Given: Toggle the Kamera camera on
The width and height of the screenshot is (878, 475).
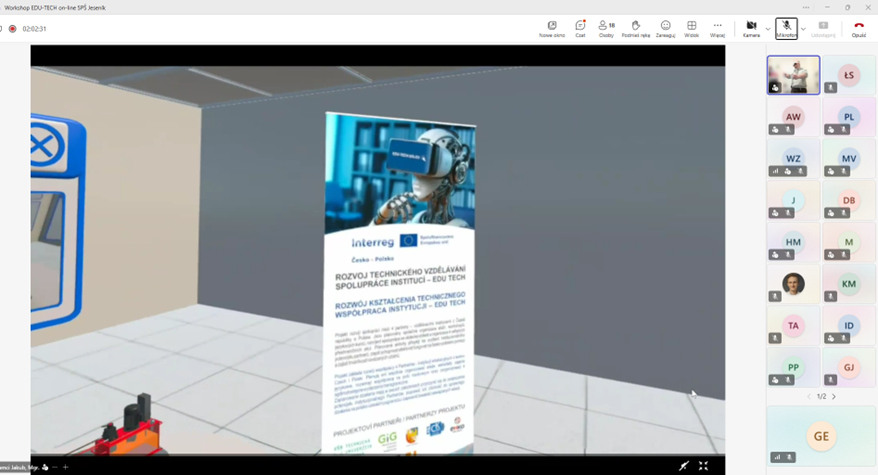Looking at the screenshot, I should [751, 28].
